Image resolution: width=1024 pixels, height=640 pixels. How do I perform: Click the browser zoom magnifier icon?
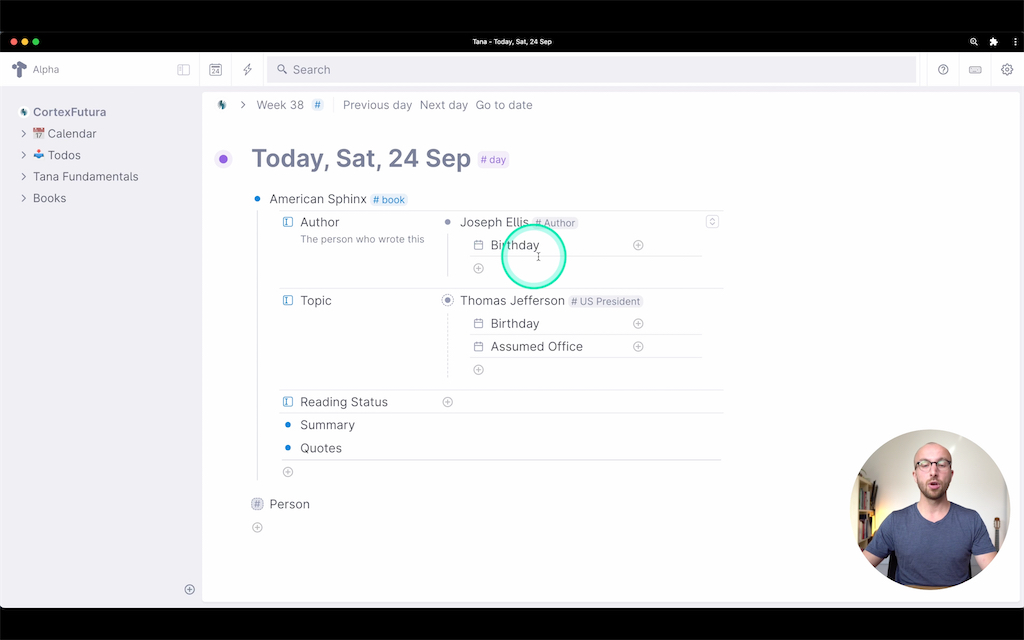click(974, 42)
